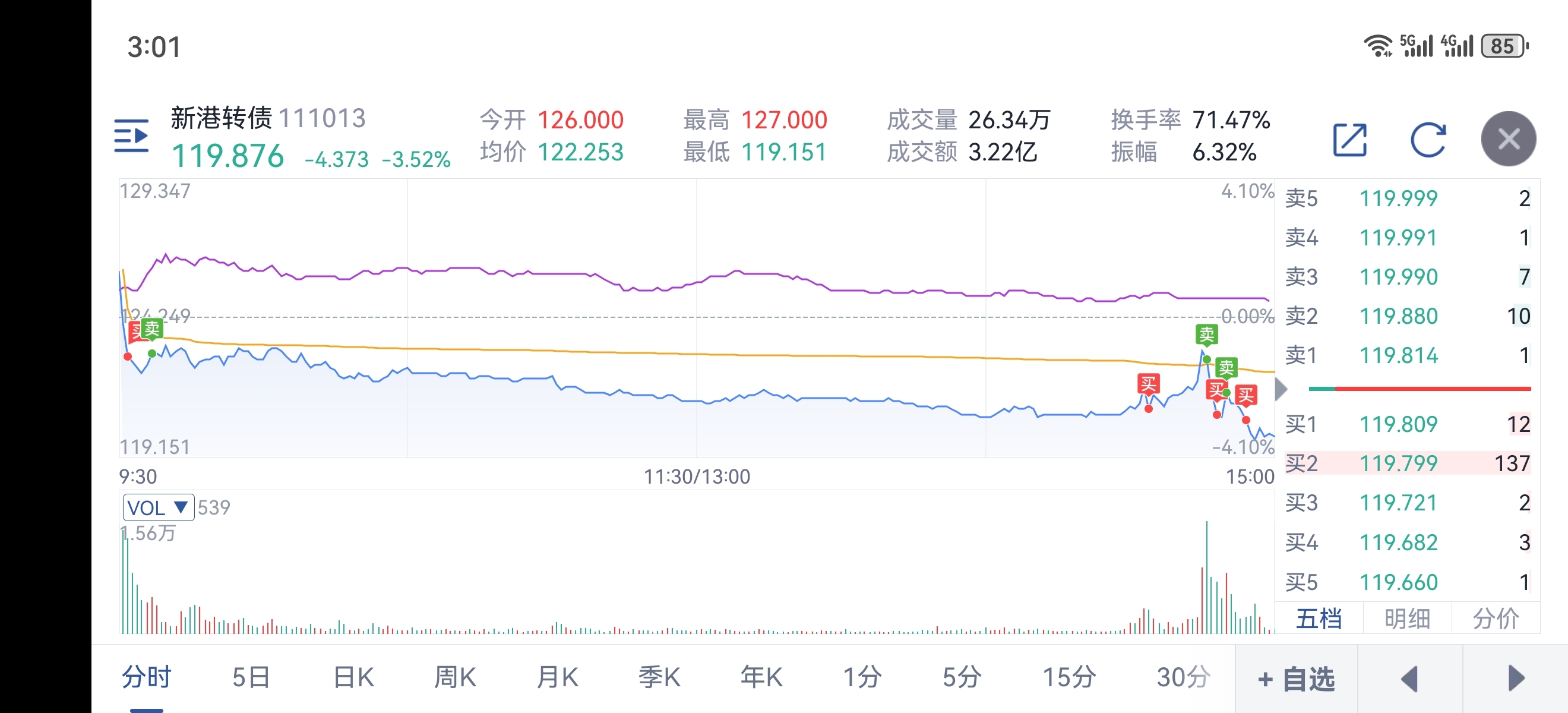Open the stock list menu icon
The width and height of the screenshot is (1568, 713).
click(131, 137)
